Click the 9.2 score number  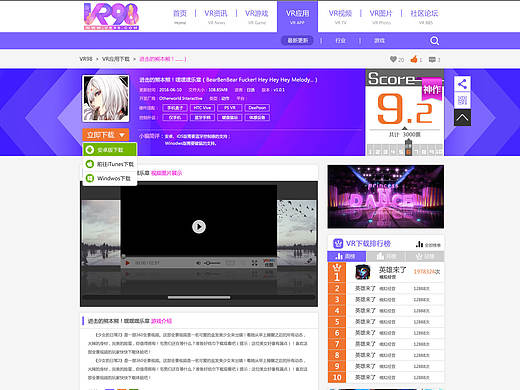404,109
